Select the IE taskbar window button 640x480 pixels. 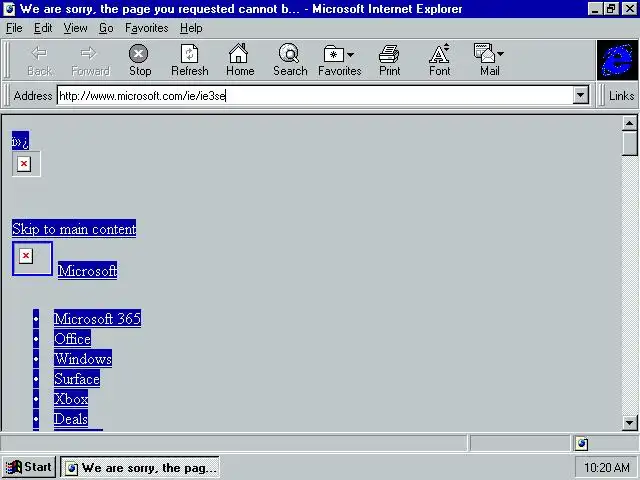tap(140, 467)
